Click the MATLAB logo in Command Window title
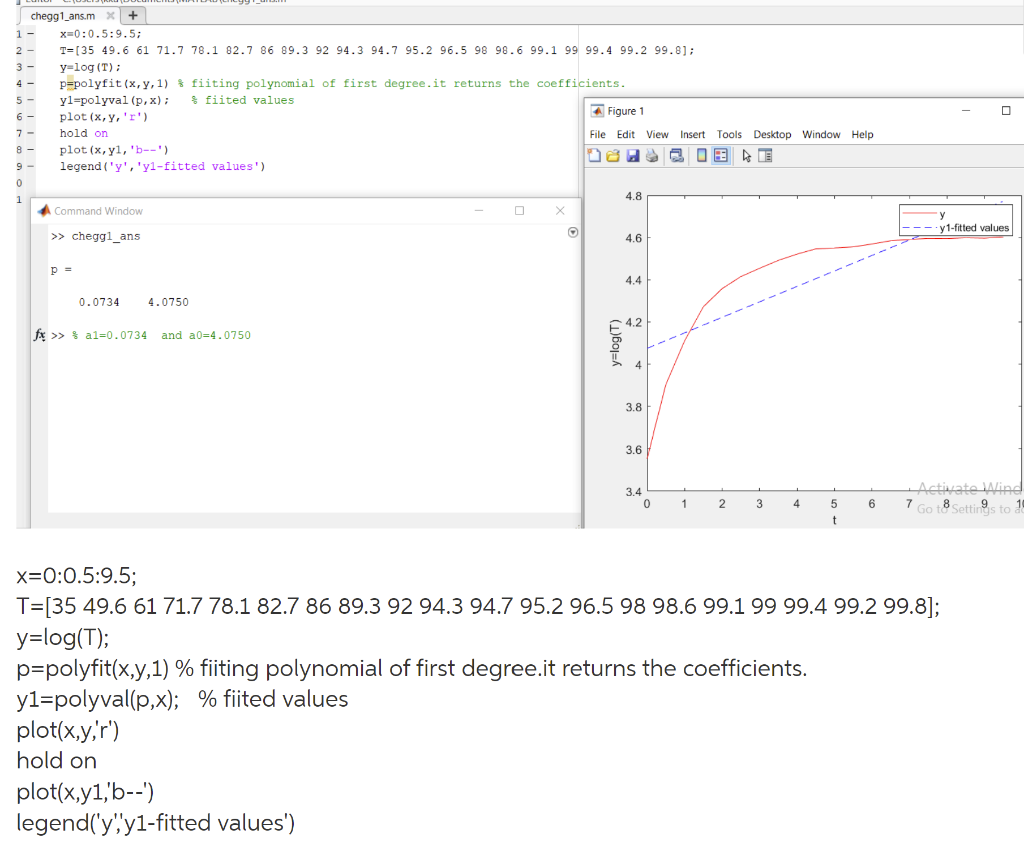1024x864 pixels. point(44,210)
